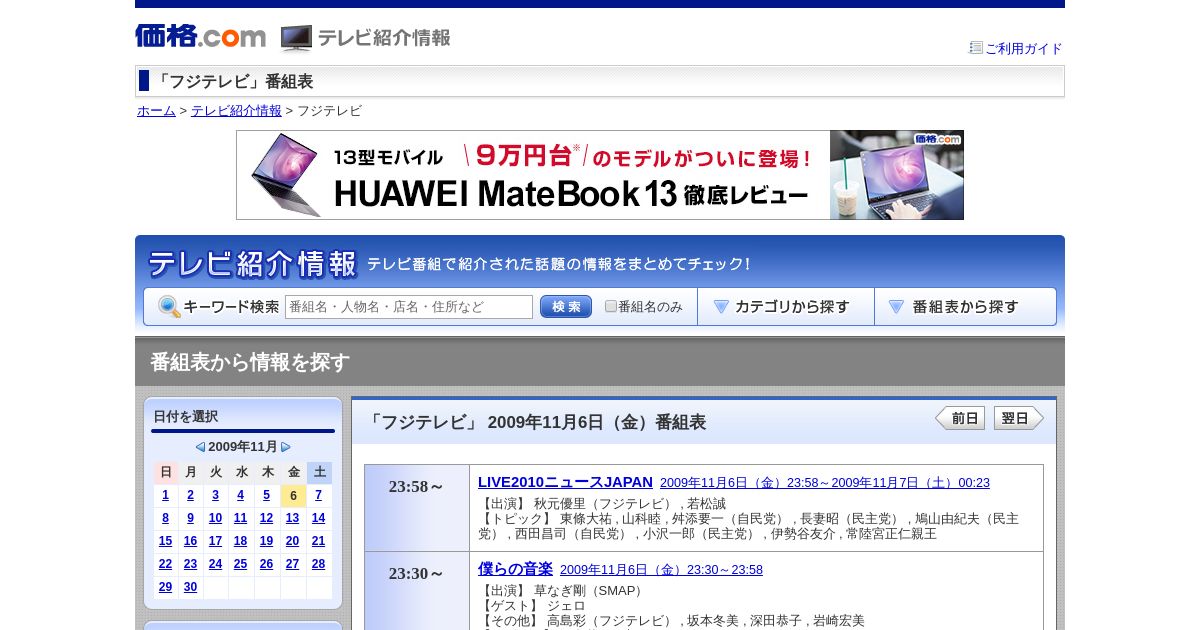Select November 30 in calendar
This screenshot has height=630, width=1200.
tap(191, 587)
